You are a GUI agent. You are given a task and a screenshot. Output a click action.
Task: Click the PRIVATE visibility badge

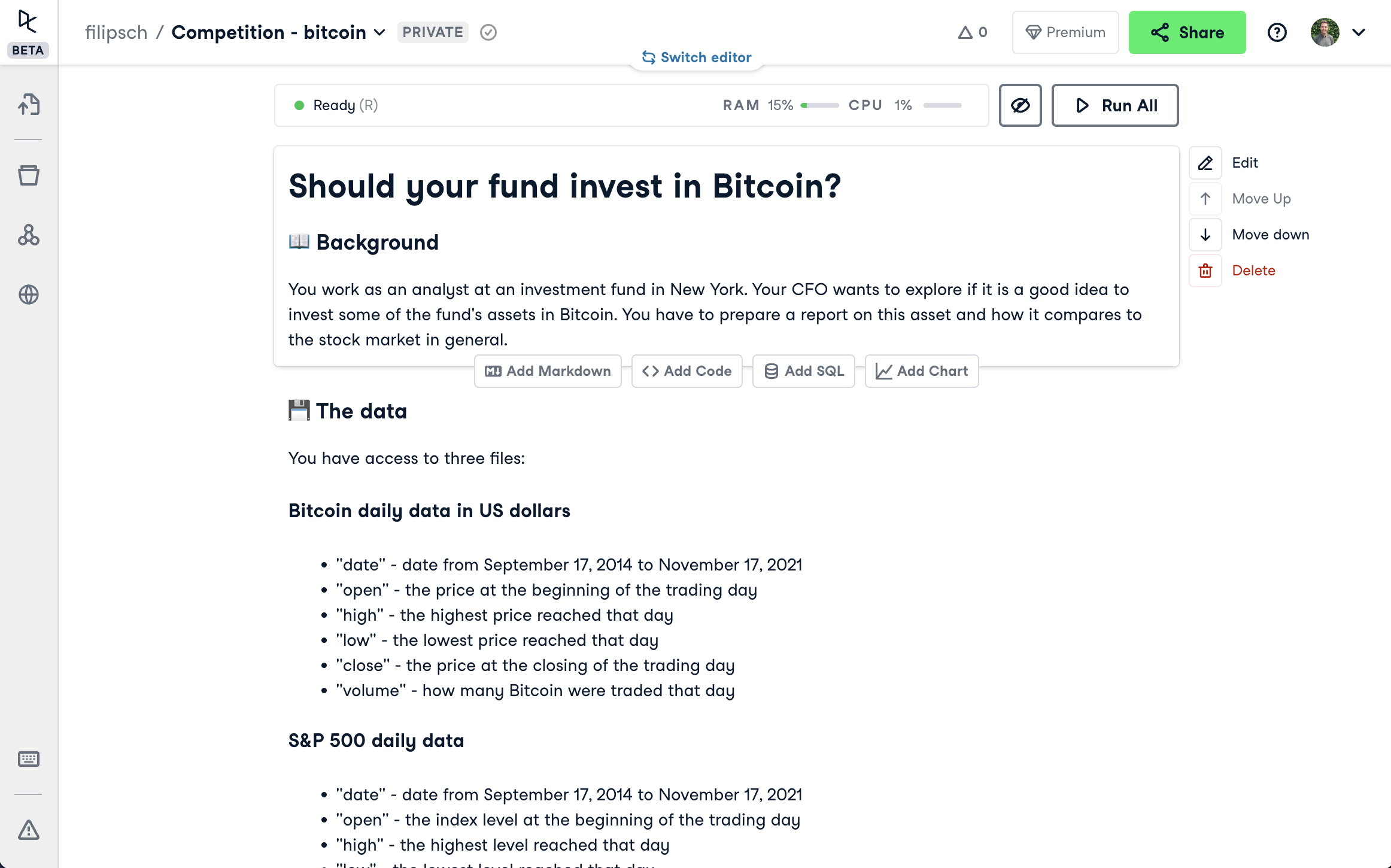432,32
